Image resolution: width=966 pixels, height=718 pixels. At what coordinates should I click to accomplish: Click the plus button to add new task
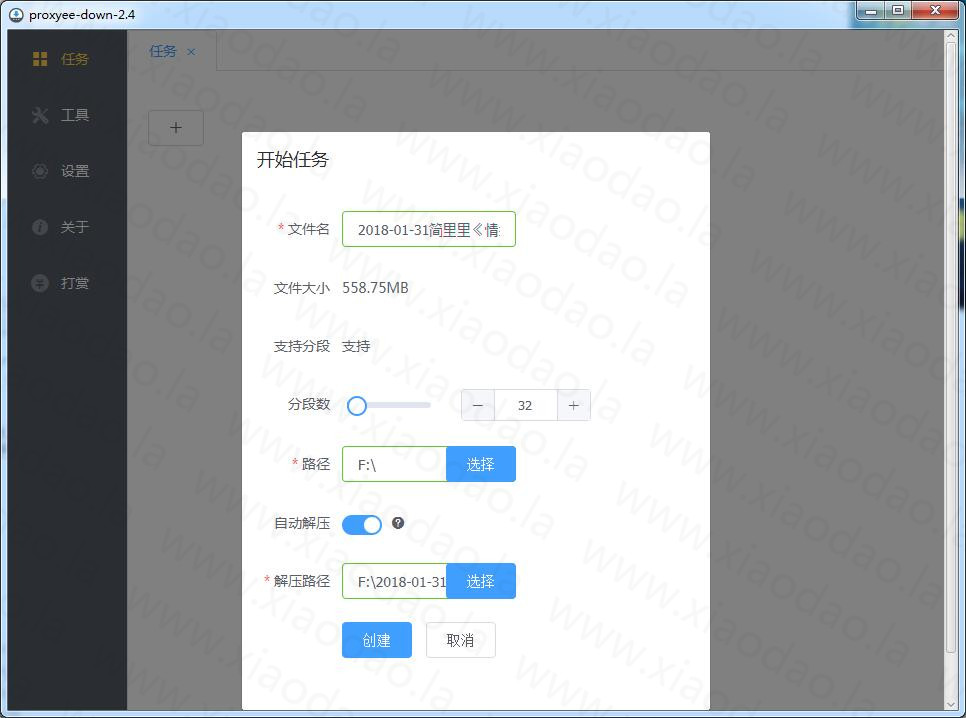[x=176, y=128]
